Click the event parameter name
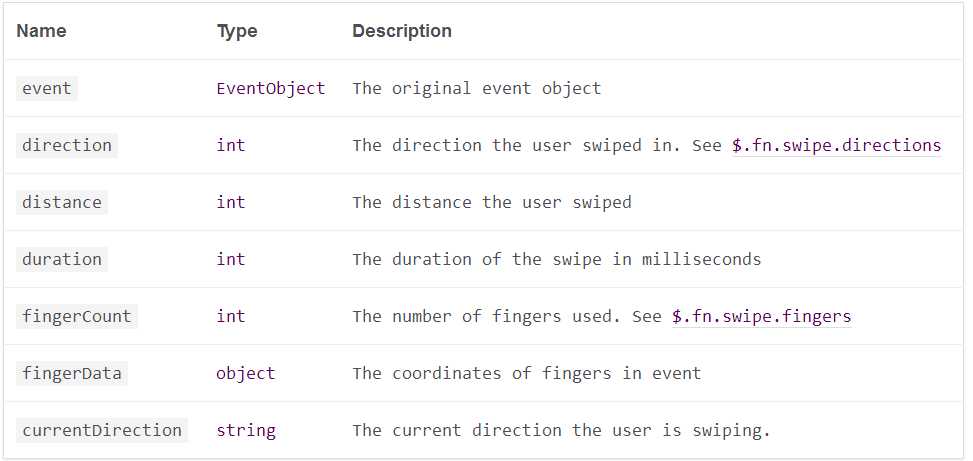The height and width of the screenshot is (461, 973). point(47,89)
